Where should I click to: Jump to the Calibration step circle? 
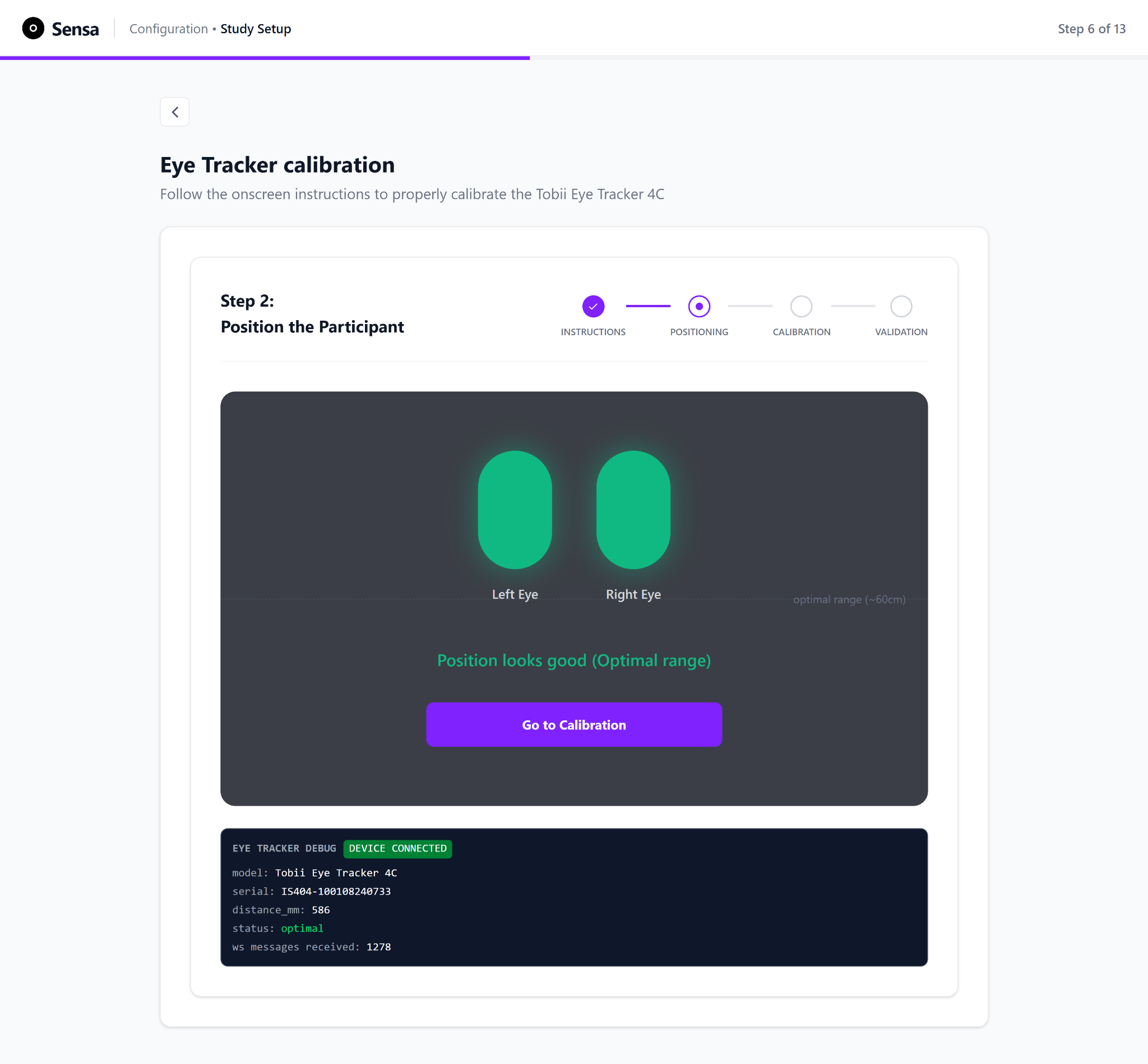pyautogui.click(x=801, y=306)
